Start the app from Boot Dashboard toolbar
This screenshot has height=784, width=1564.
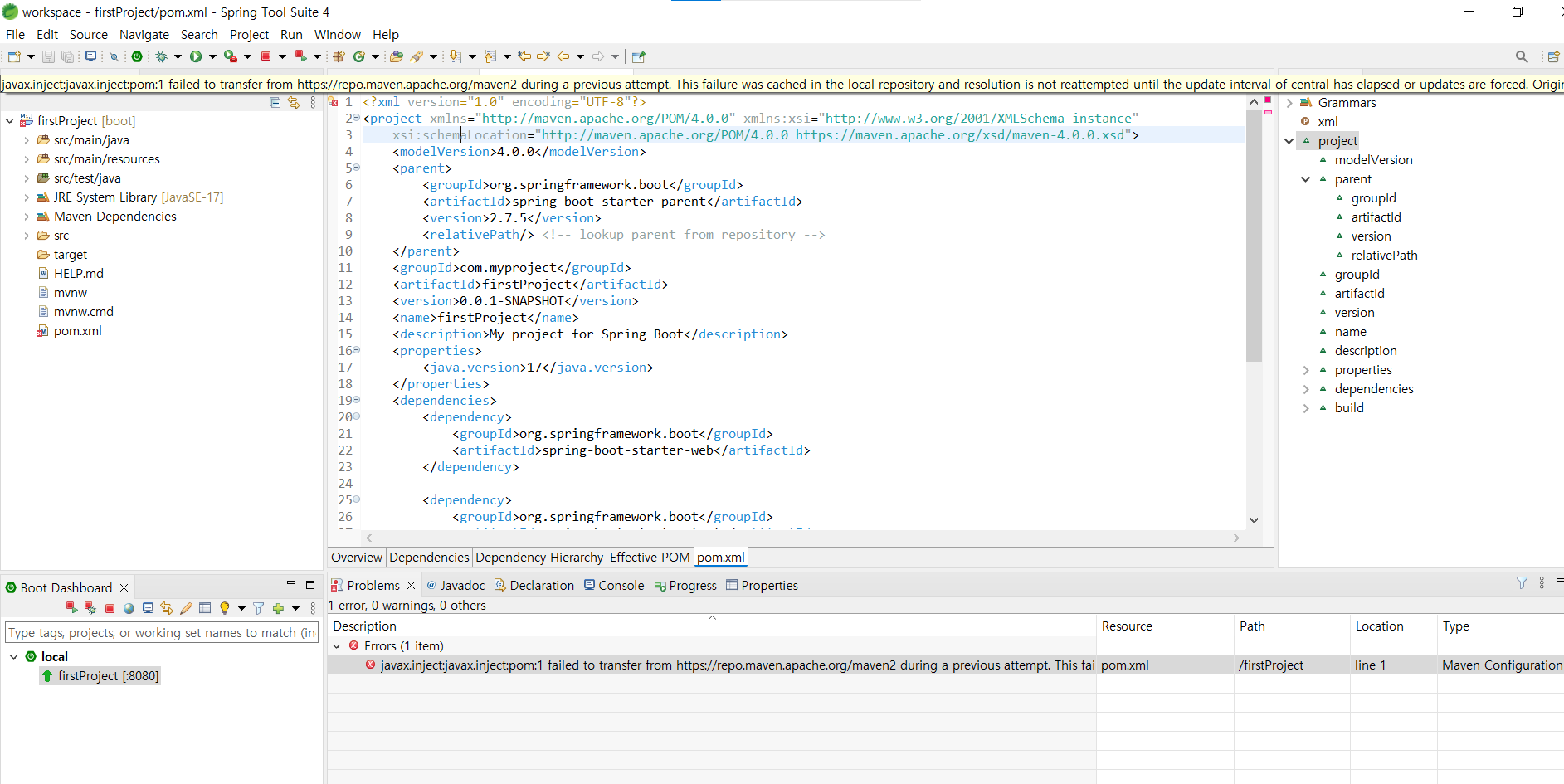pyautogui.click(x=71, y=608)
